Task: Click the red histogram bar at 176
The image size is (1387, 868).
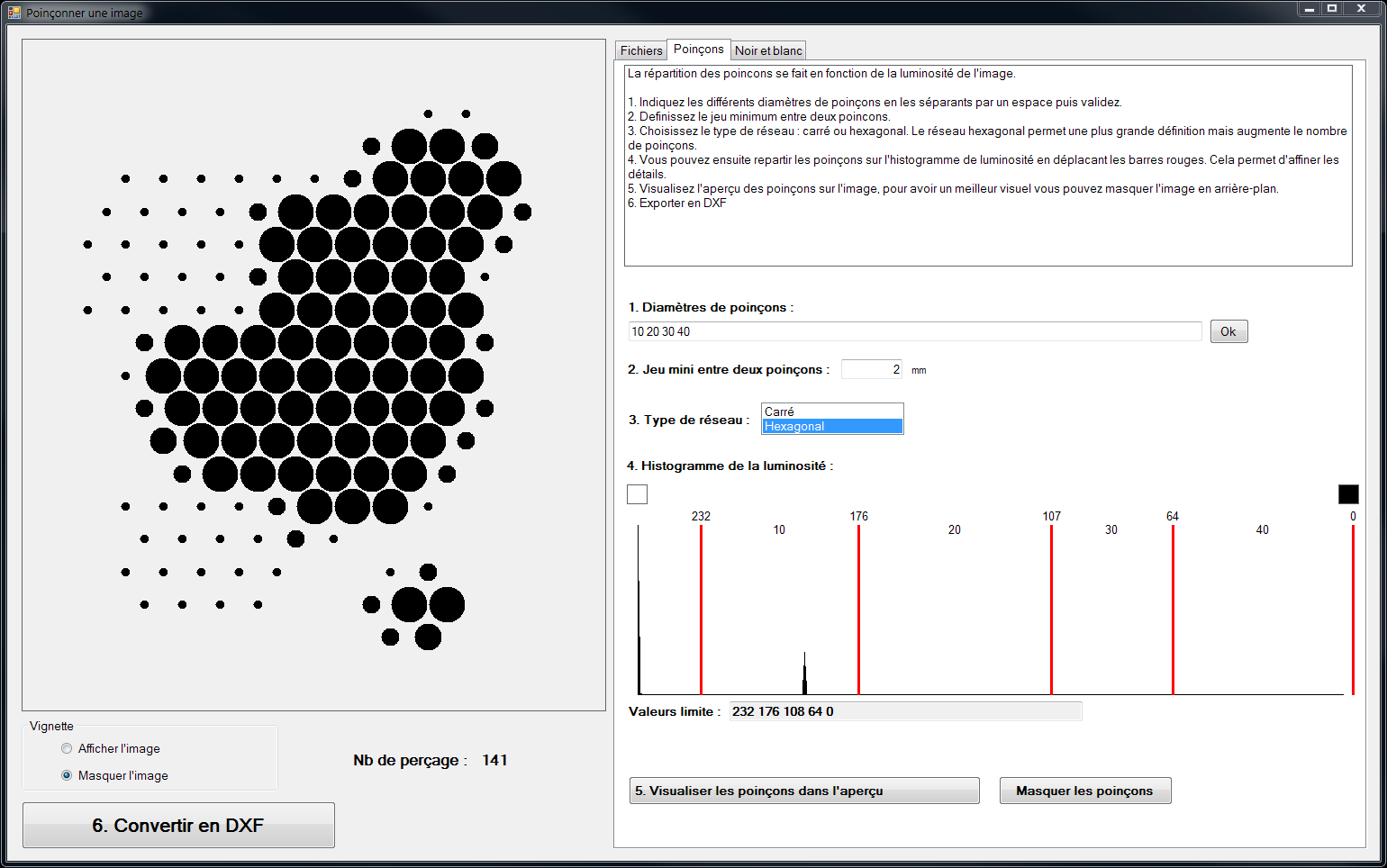Action: point(858,612)
